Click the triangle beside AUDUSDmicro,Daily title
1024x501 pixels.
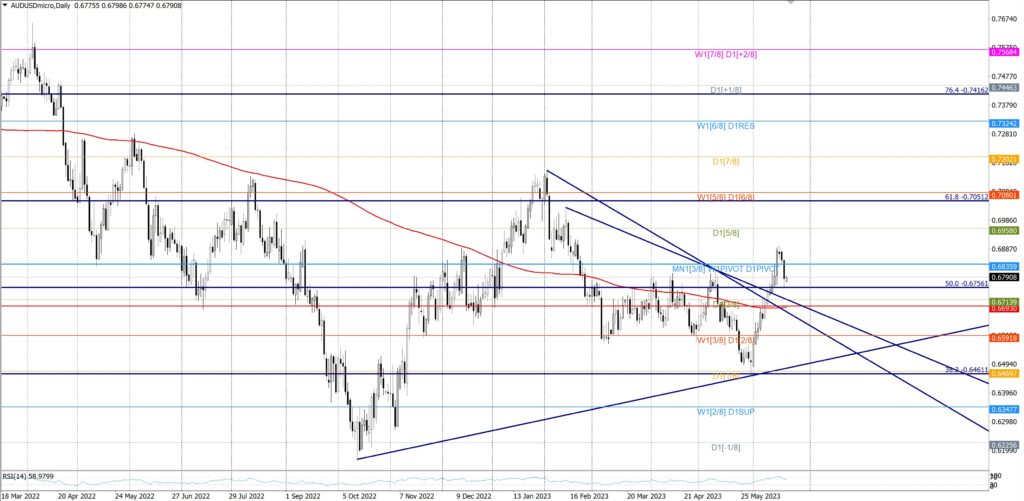point(5,6)
